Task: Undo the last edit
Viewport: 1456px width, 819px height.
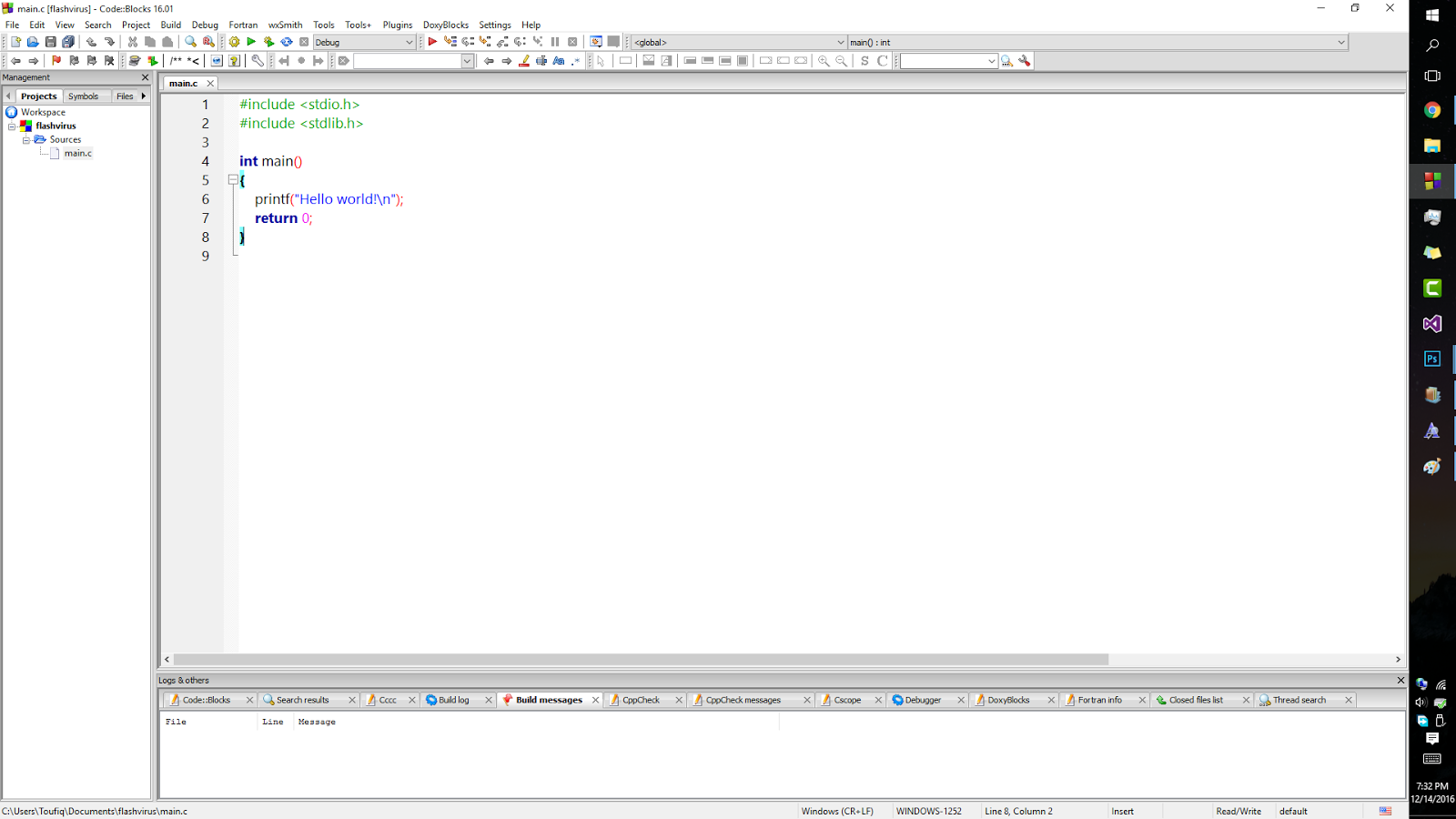Action: [91, 42]
